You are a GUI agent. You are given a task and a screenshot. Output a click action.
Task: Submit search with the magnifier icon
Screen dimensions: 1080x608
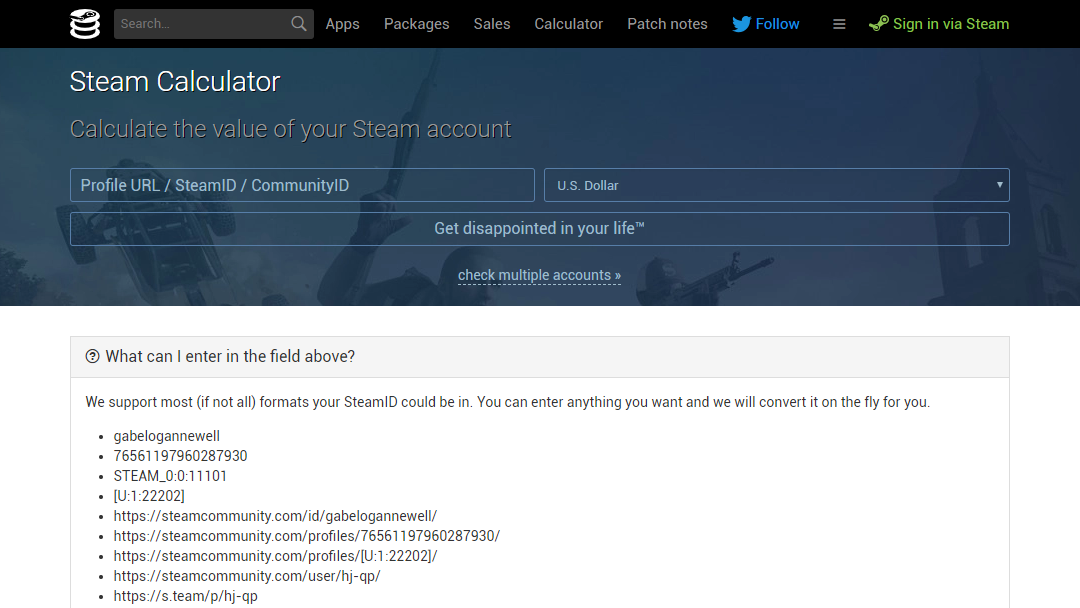coord(298,24)
